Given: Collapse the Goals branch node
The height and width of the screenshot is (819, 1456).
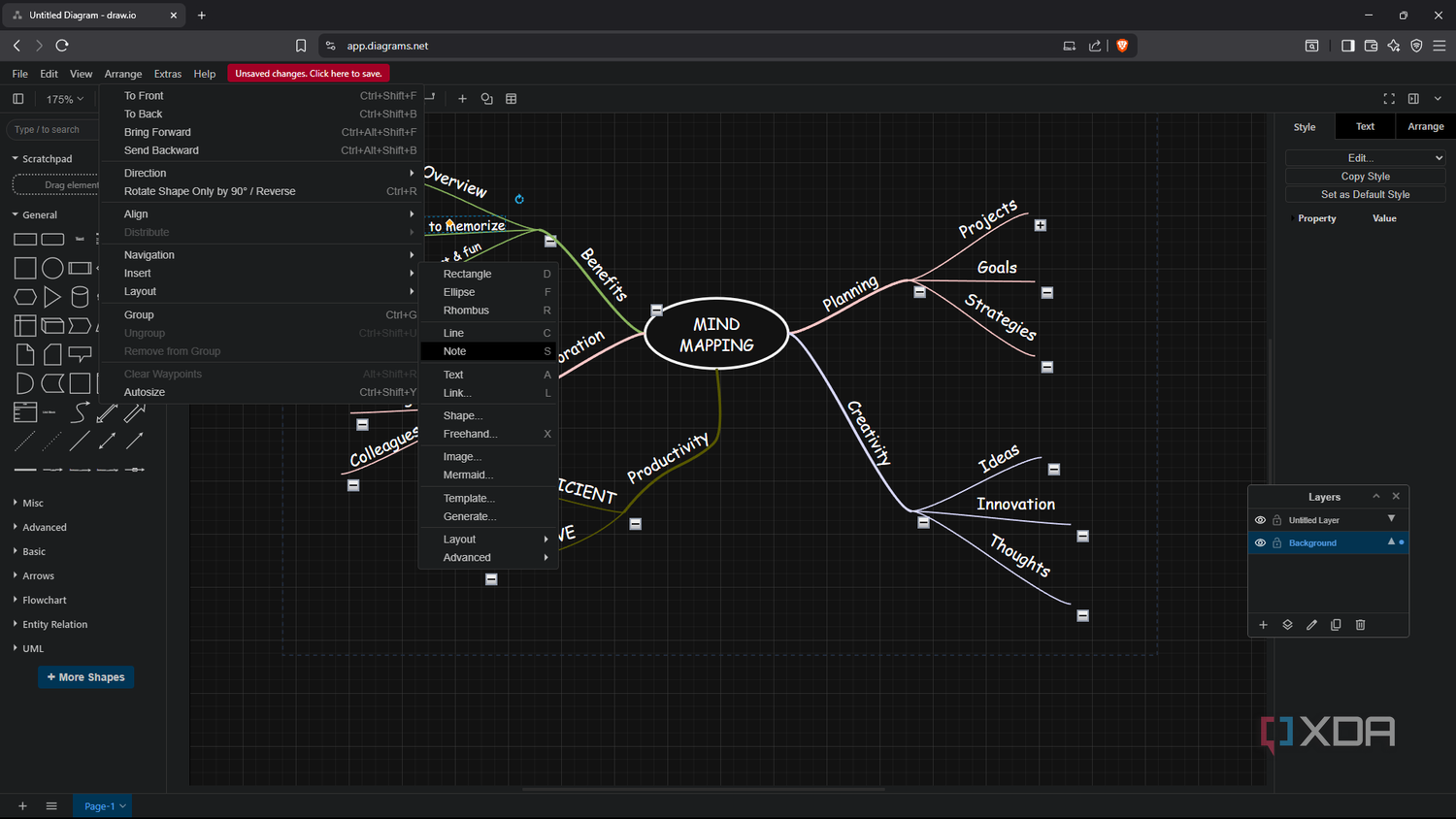Looking at the screenshot, I should 1047,292.
